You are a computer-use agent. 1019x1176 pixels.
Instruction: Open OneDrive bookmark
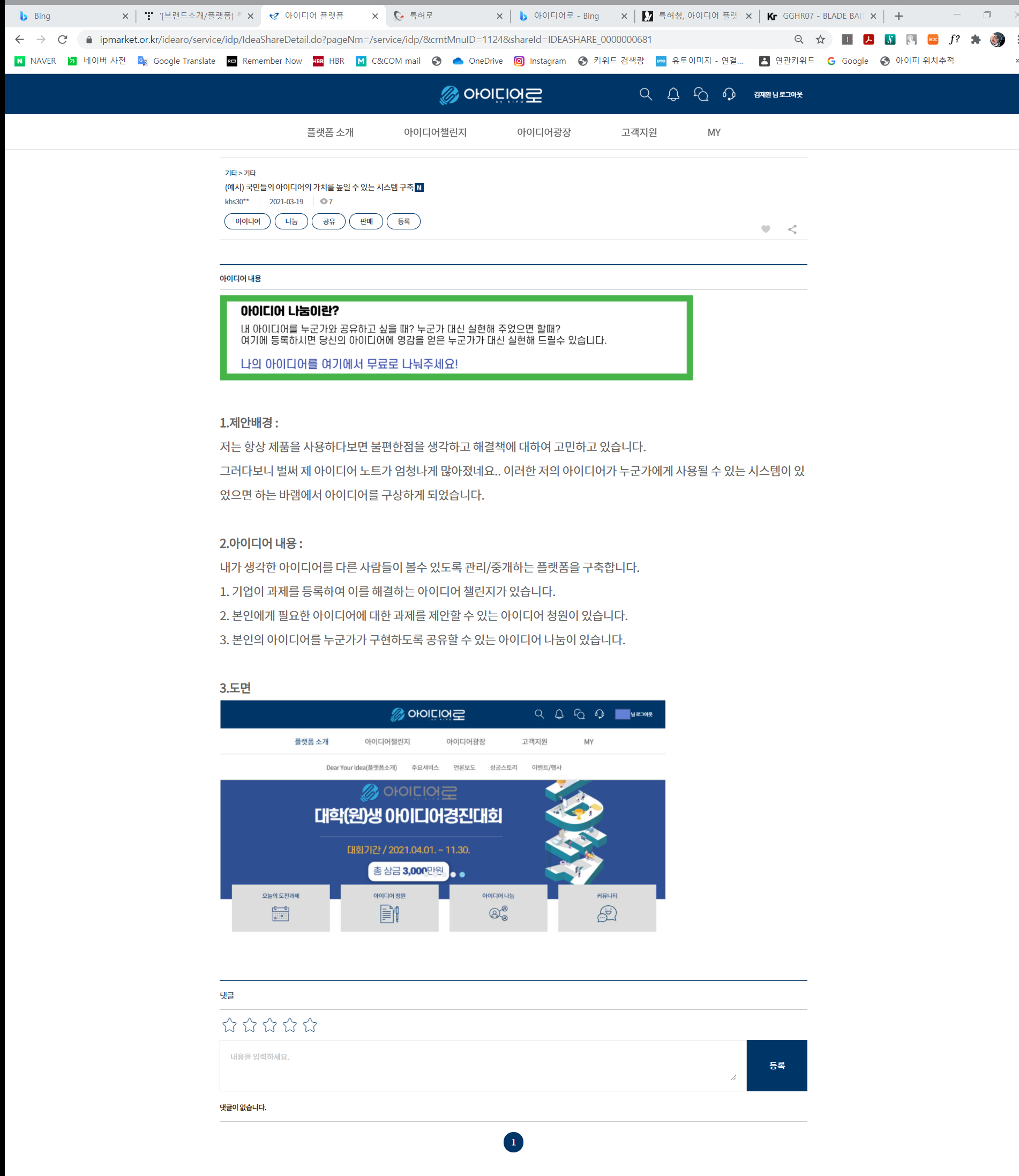(x=478, y=61)
